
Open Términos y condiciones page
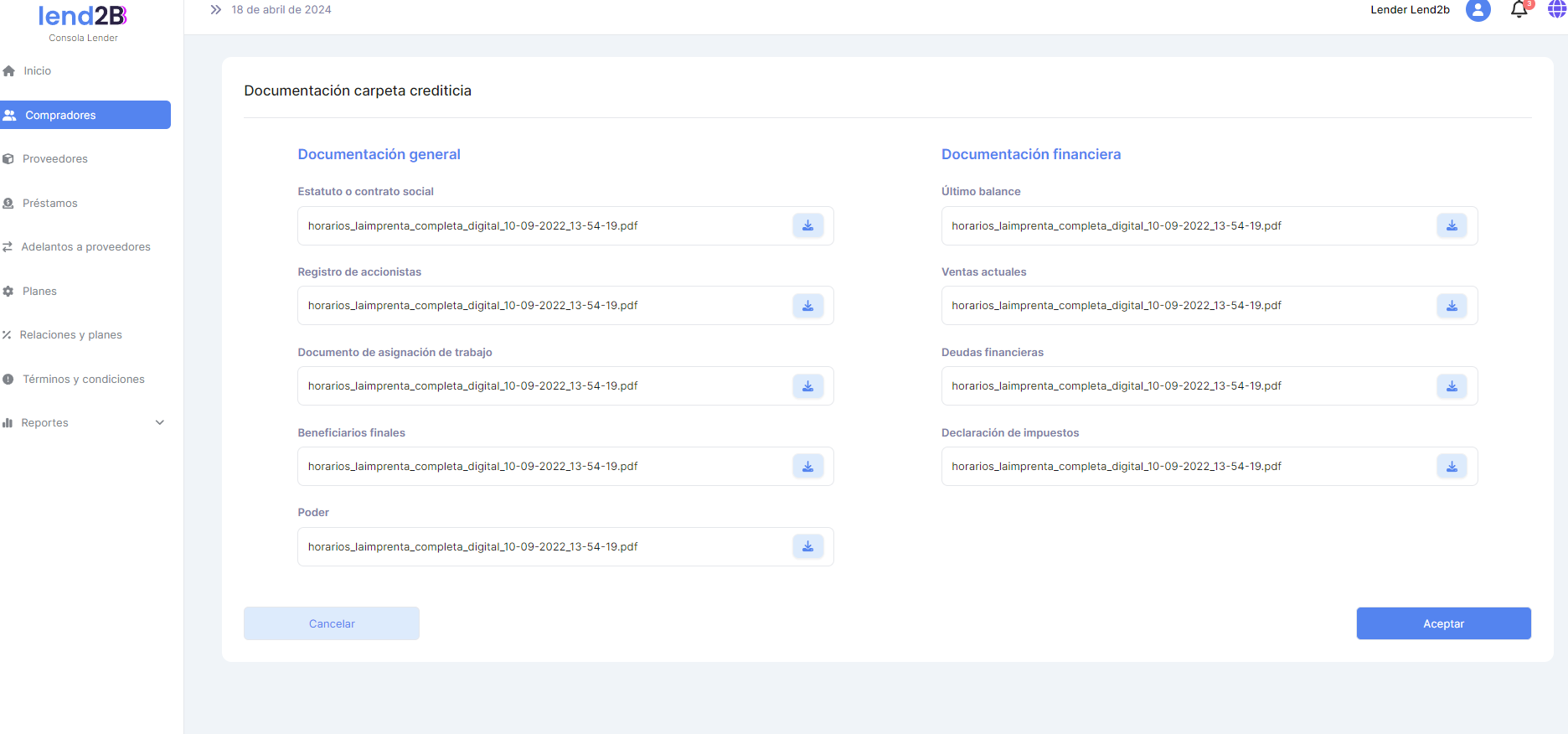[x=83, y=380]
